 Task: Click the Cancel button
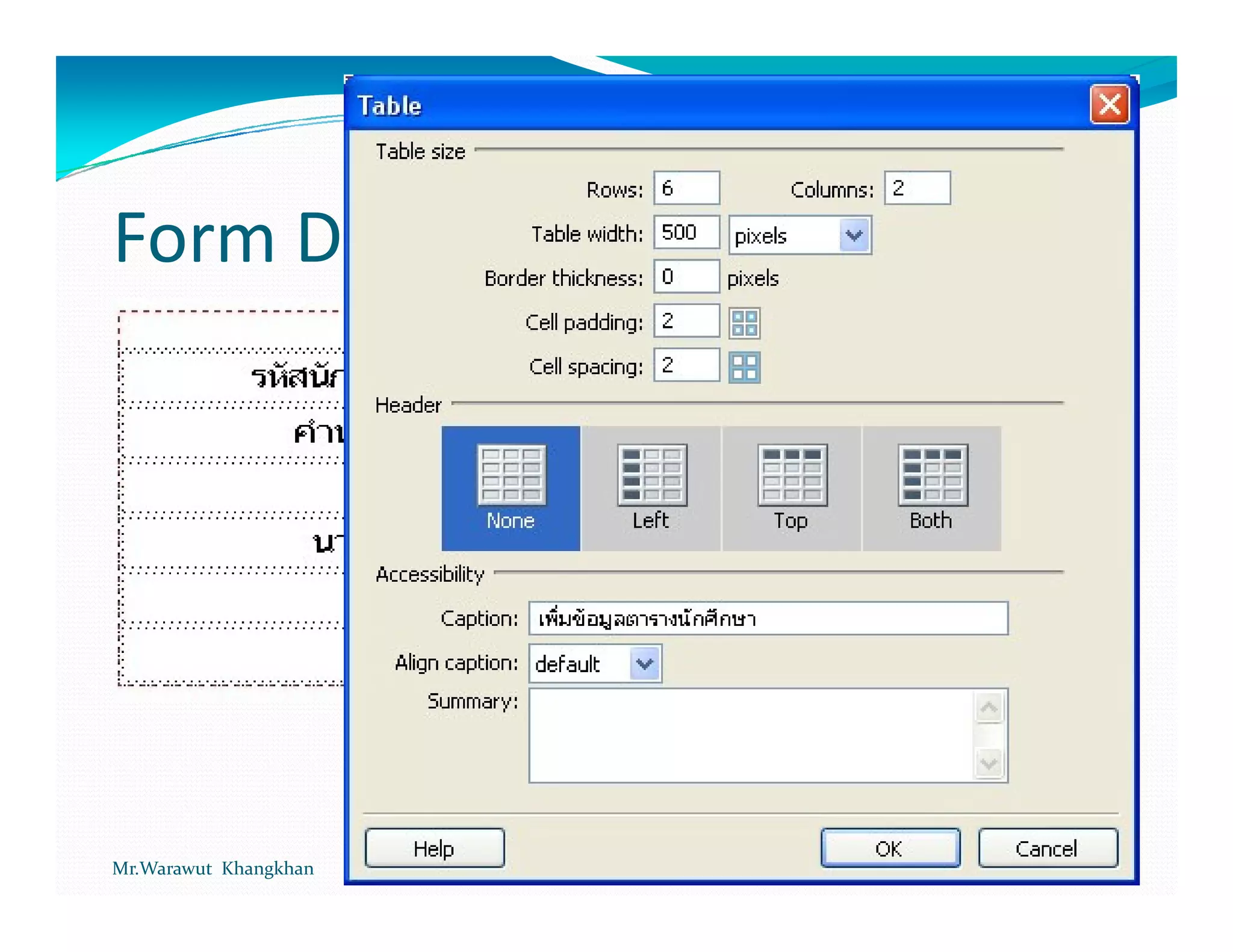[1048, 848]
